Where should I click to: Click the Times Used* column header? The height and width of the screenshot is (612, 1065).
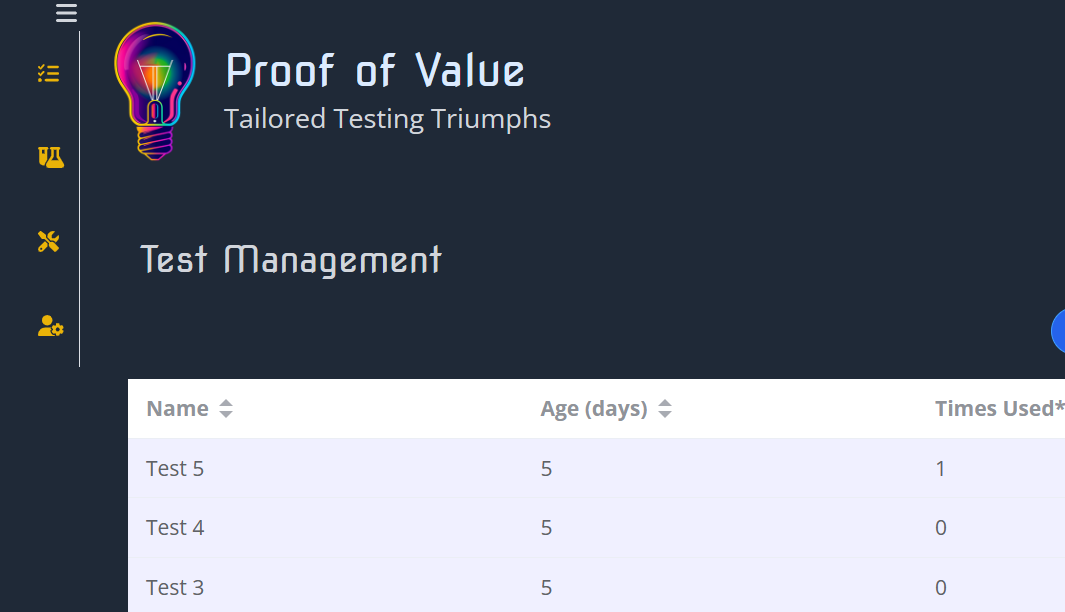point(998,409)
